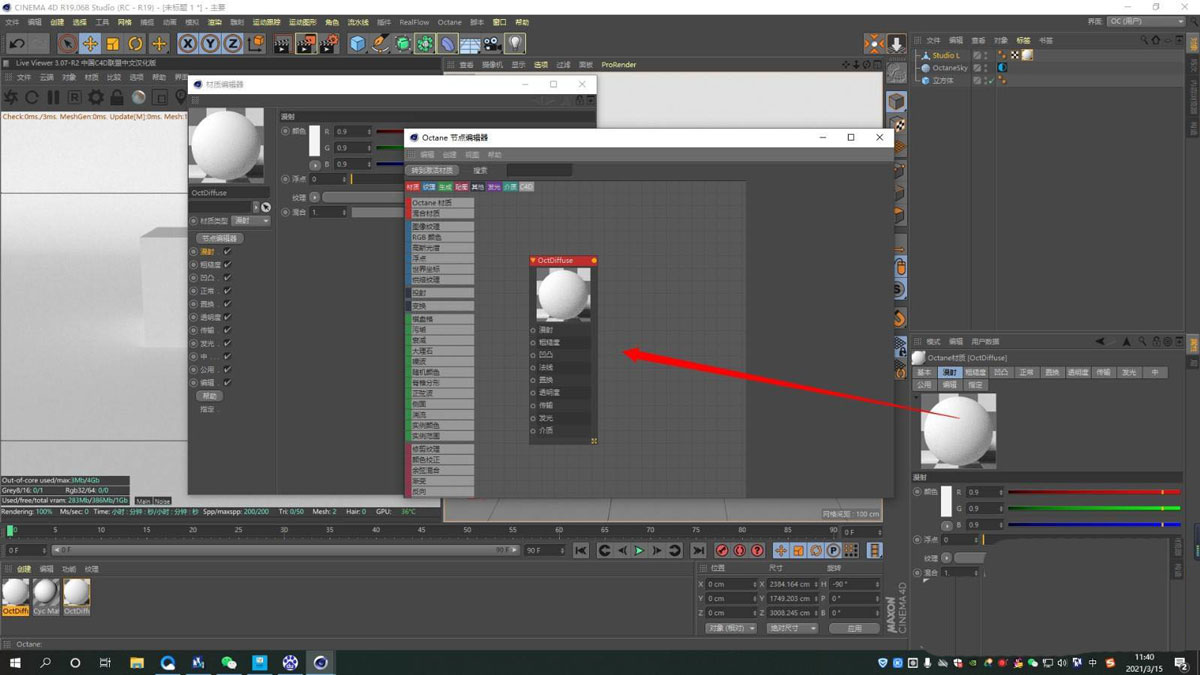This screenshot has width=1200, height=675.
Task: Click the 节点编辑器 button in material editor
Action: point(219,238)
